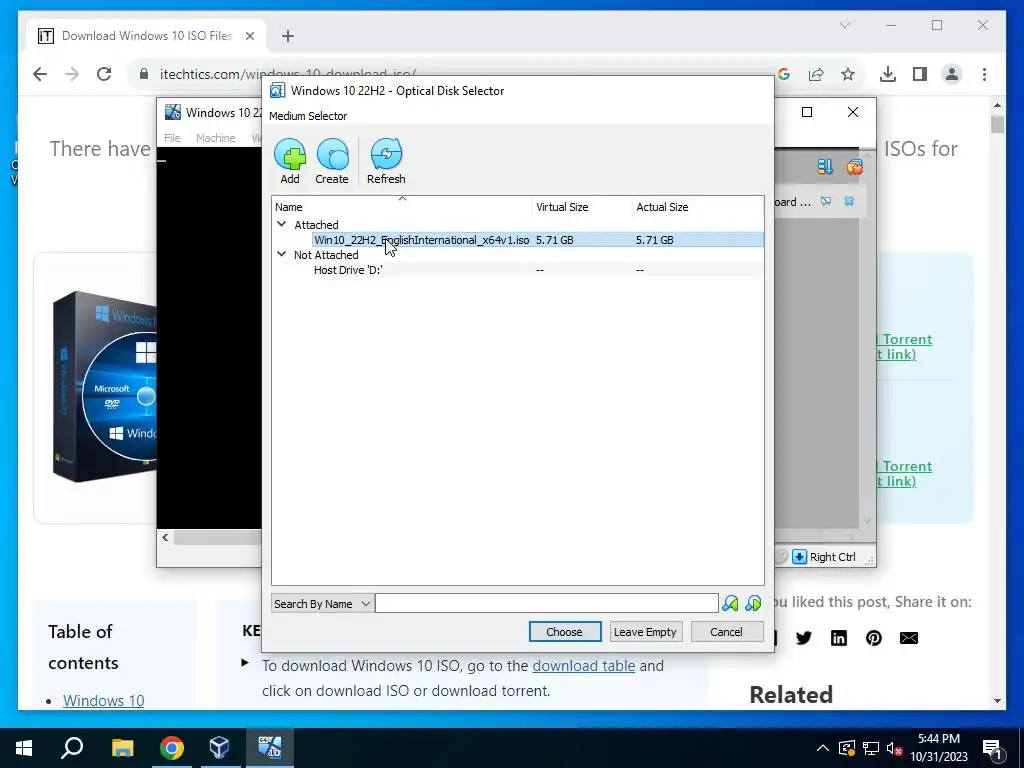Click the Optical Disk Selector title icon

click(x=278, y=91)
